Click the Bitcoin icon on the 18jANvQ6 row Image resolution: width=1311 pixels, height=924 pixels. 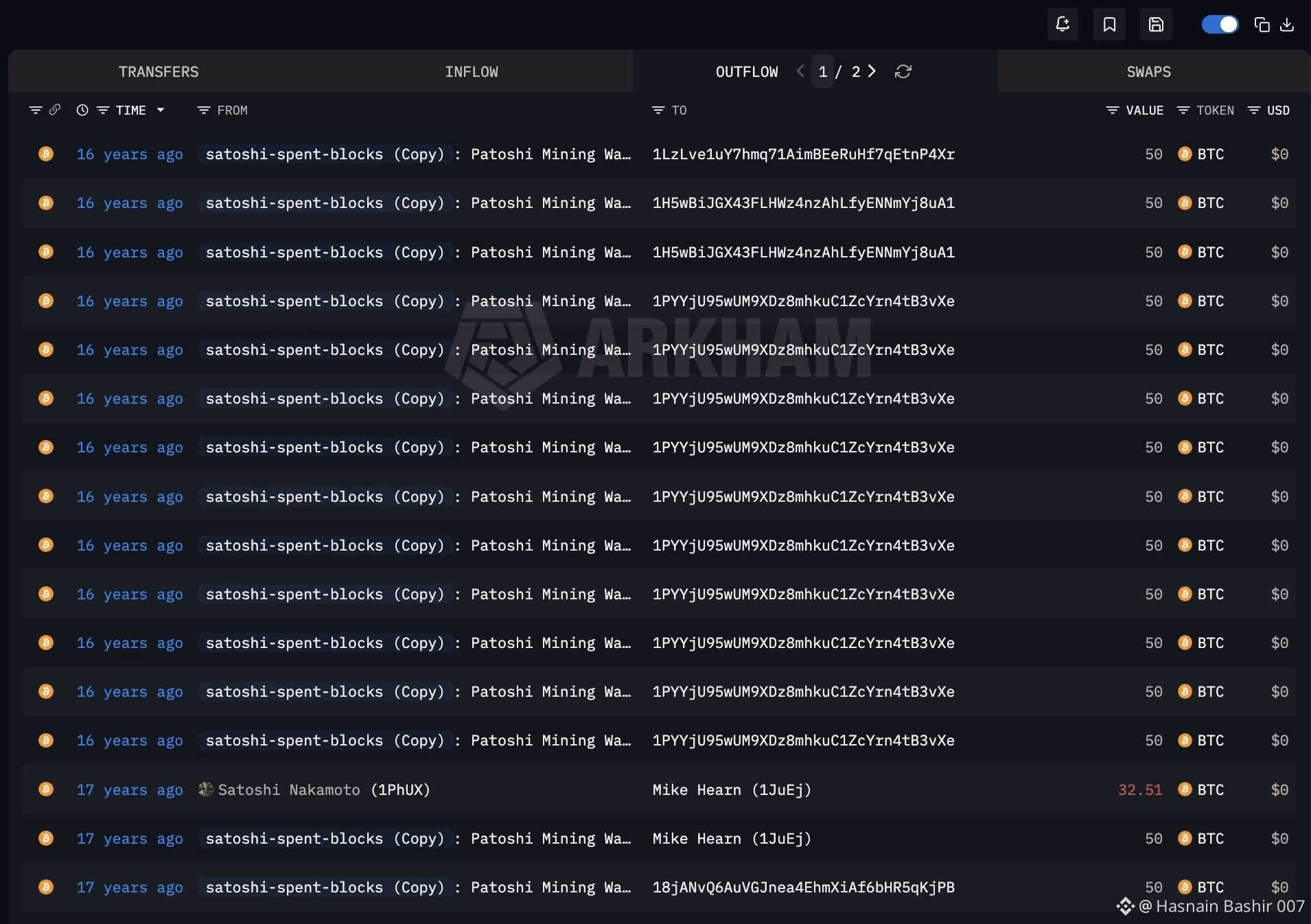point(46,887)
